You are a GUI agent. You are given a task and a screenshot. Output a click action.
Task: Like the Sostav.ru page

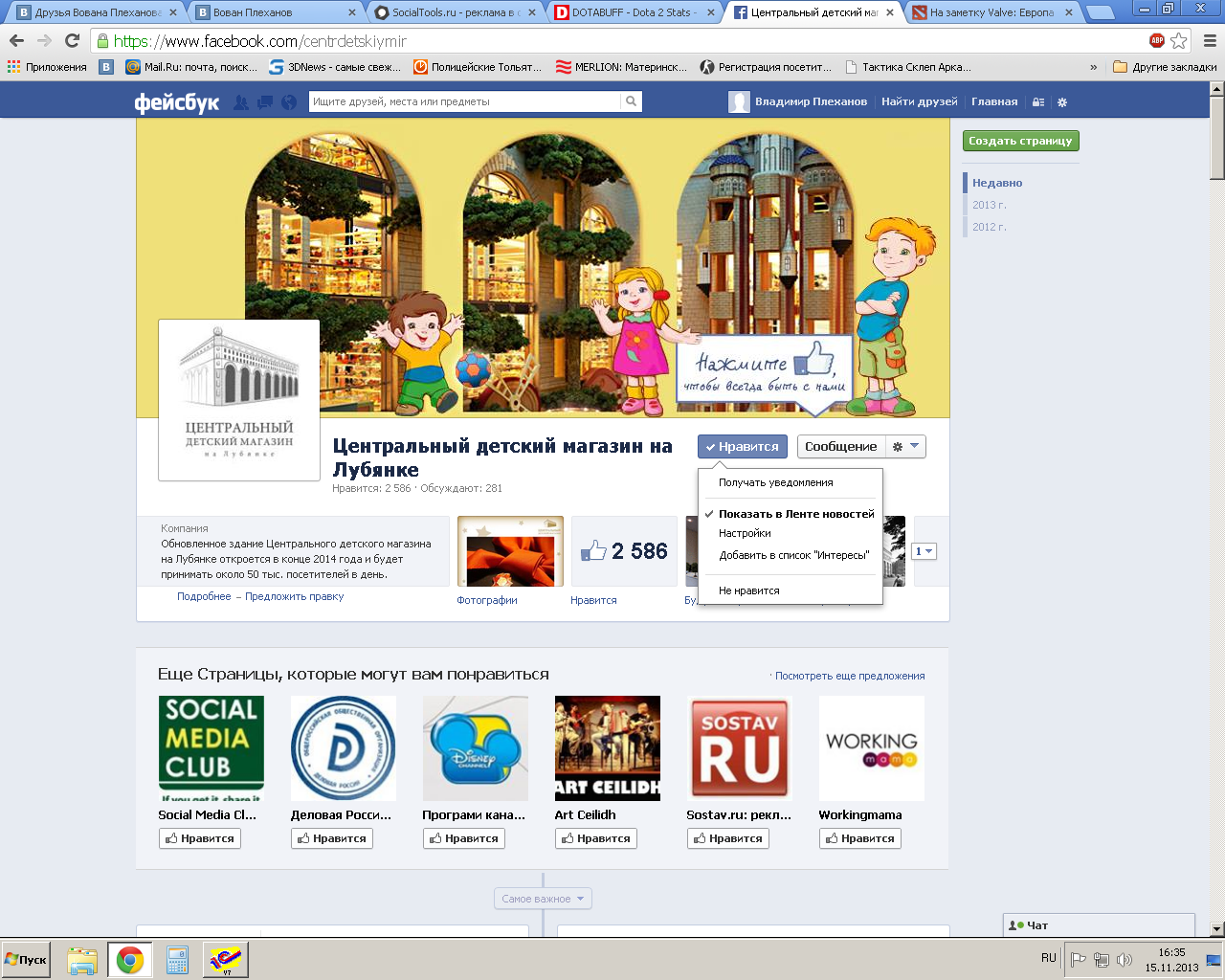727,838
